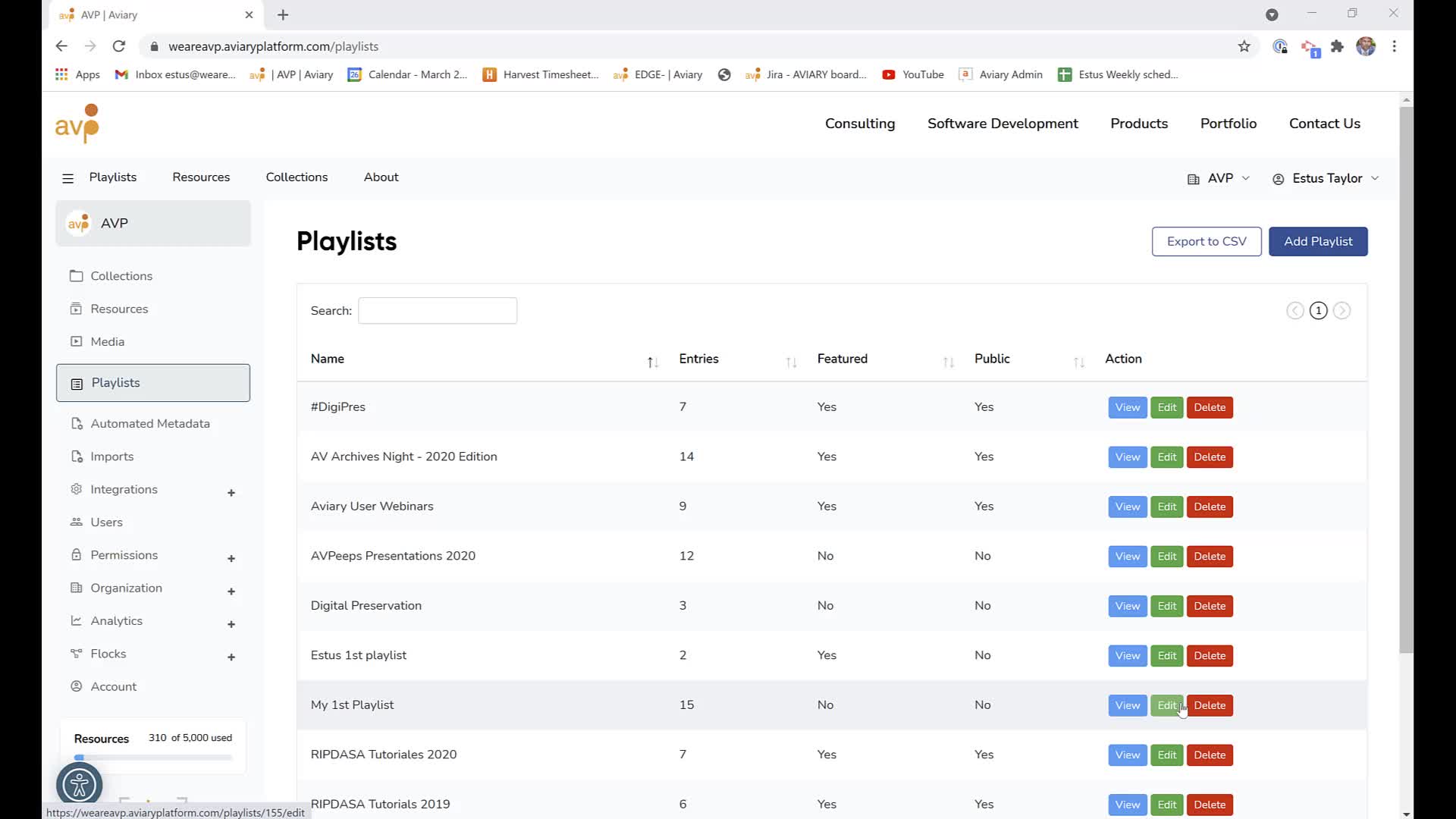Screen dimensions: 1456x819
Task: Open the Calendar bookmark
Action: [x=407, y=74]
